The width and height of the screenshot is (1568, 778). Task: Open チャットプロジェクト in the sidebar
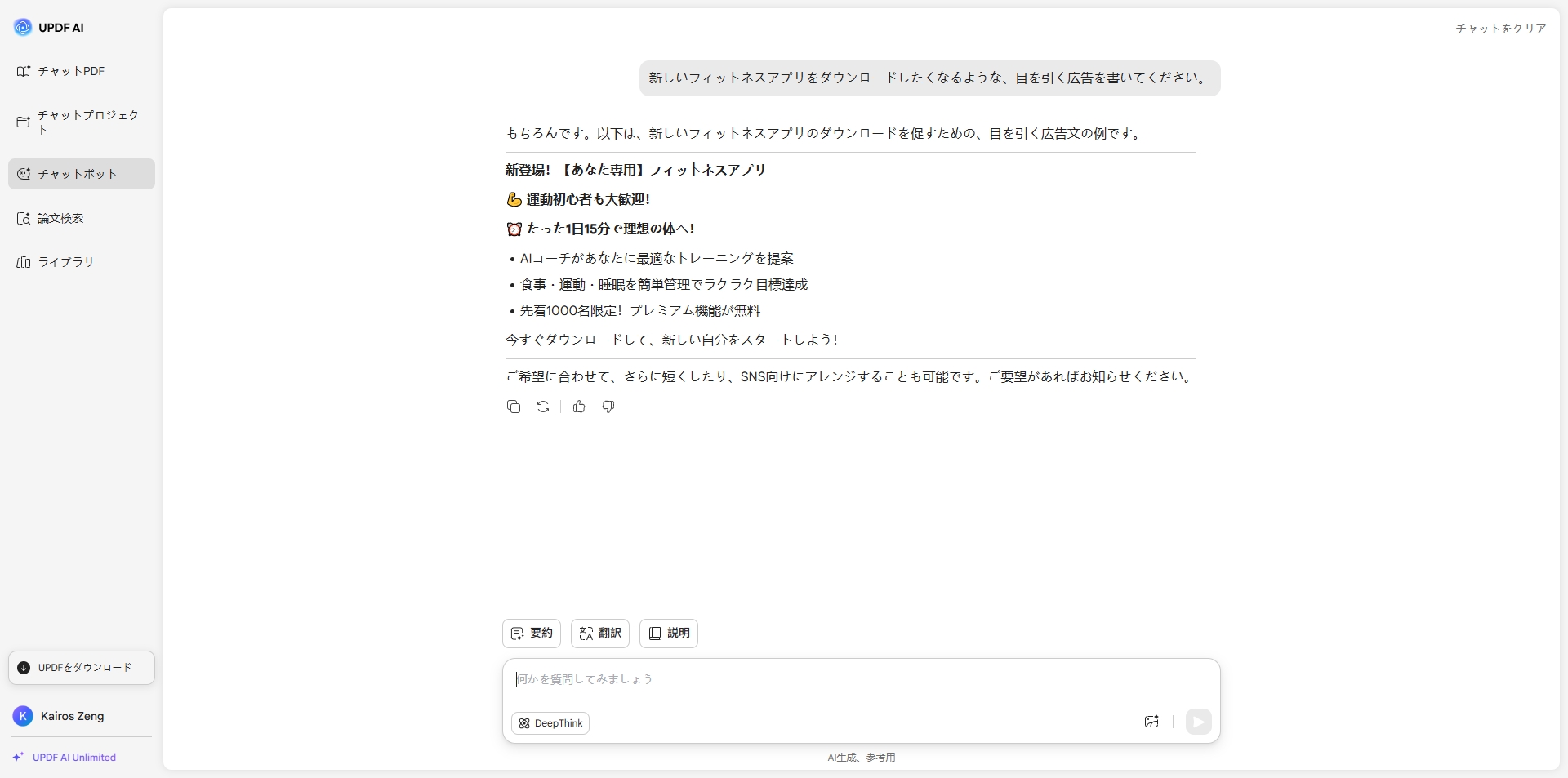coord(82,122)
